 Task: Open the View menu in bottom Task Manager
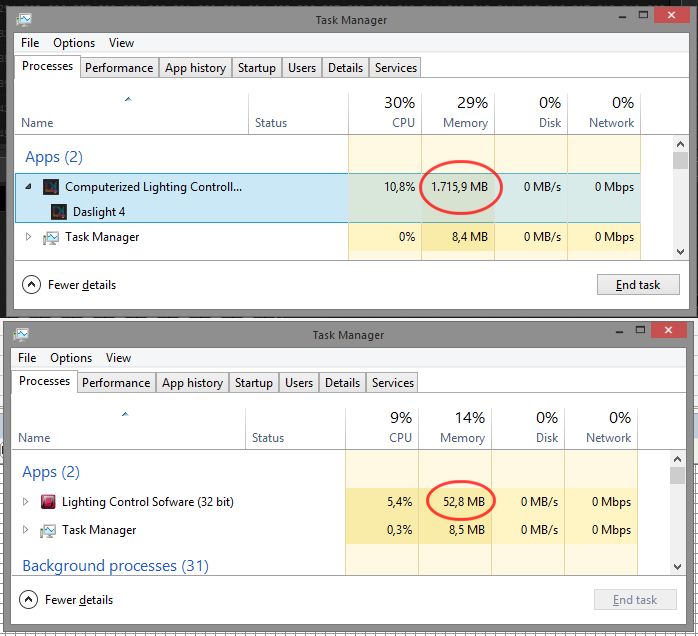(x=118, y=358)
